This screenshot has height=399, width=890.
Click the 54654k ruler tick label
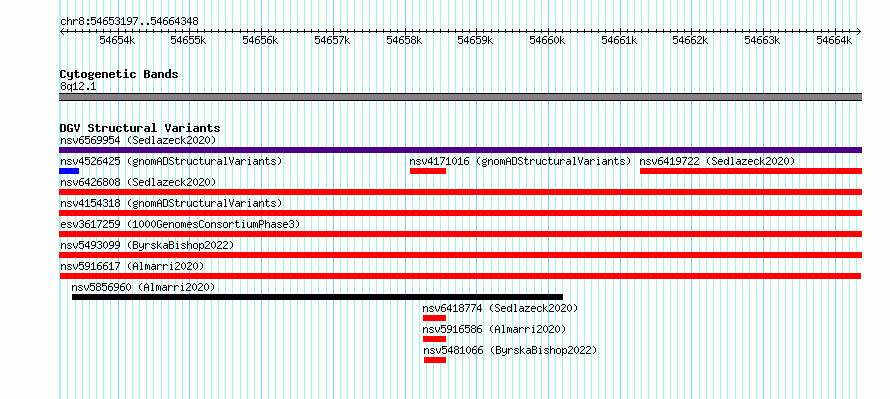pyautogui.click(x=117, y=40)
